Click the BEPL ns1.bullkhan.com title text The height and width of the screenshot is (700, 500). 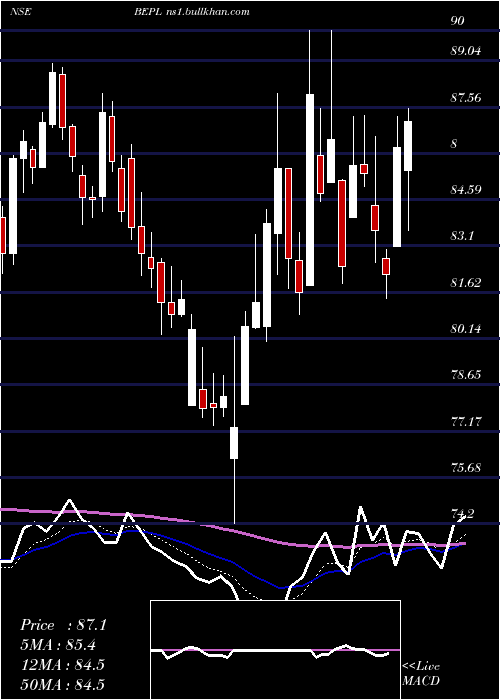coord(192,12)
